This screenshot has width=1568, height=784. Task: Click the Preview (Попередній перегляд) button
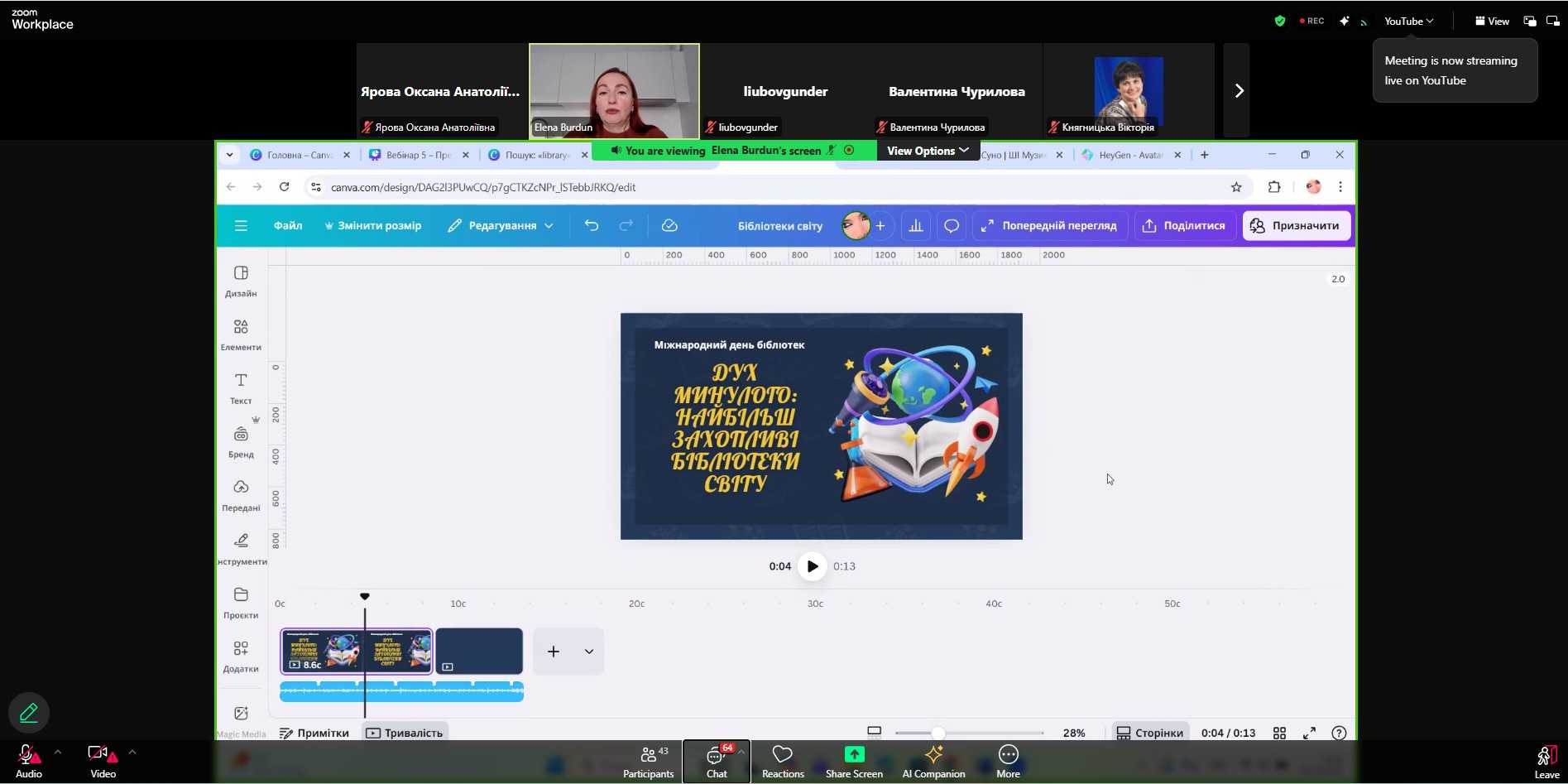1048,225
